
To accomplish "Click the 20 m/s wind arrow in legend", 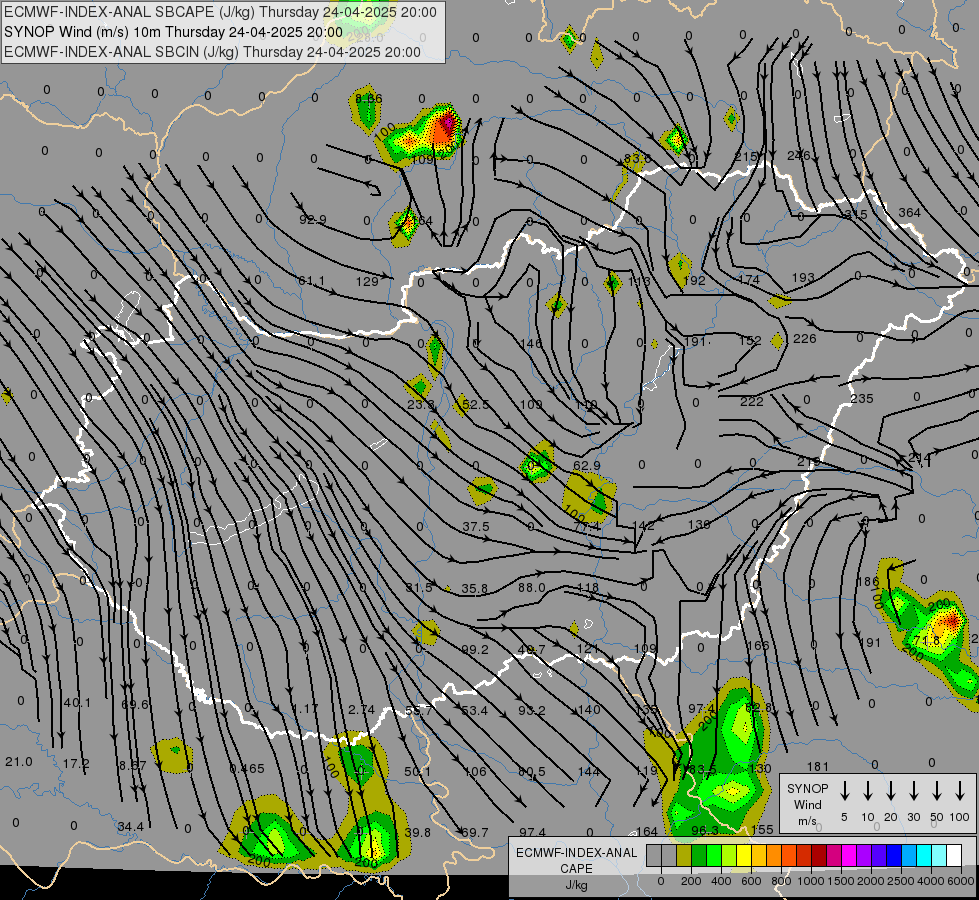I will (x=890, y=791).
